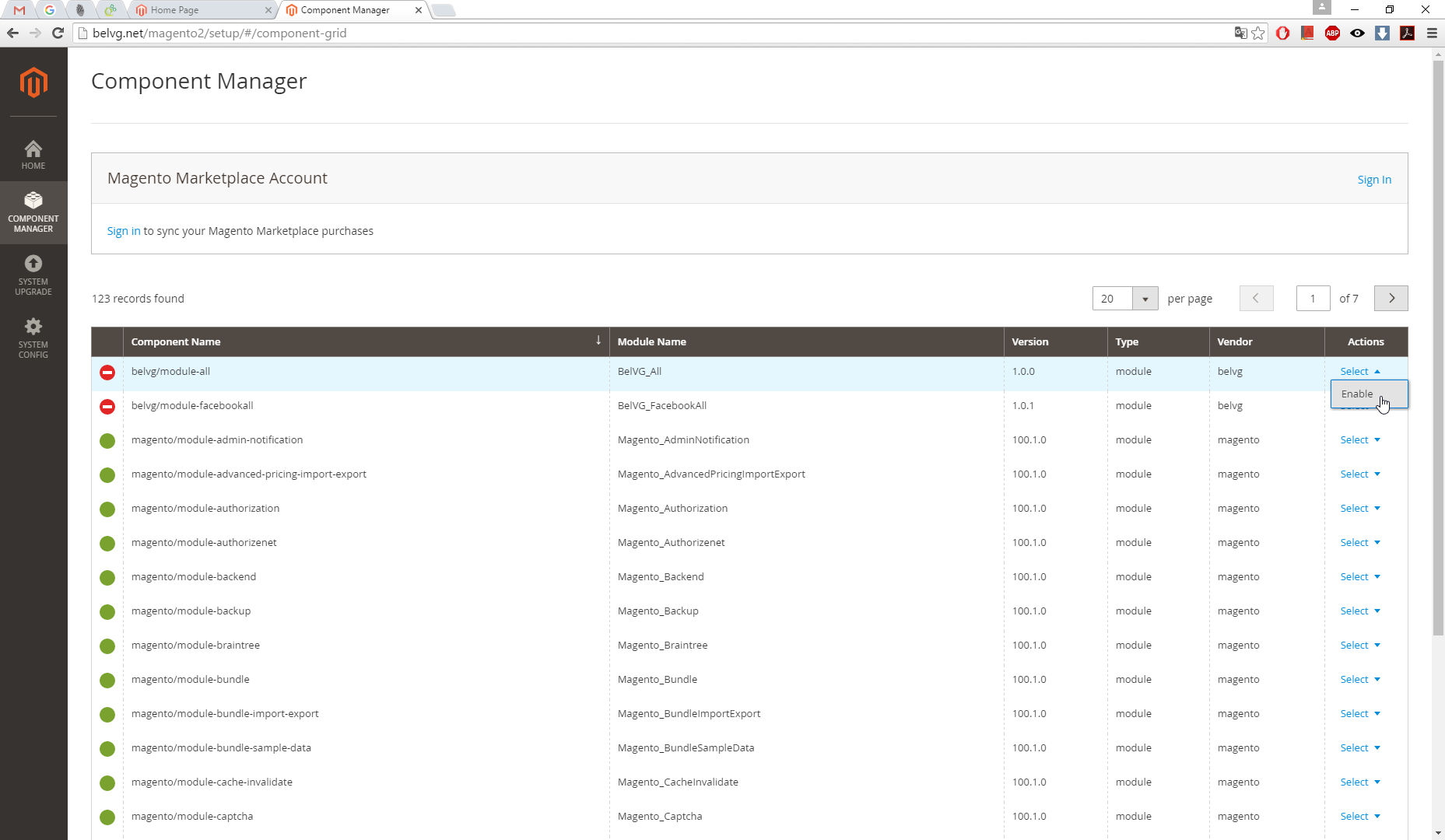This screenshot has height=840, width=1445.
Task: Click the browser address bar
Action: 654,33
